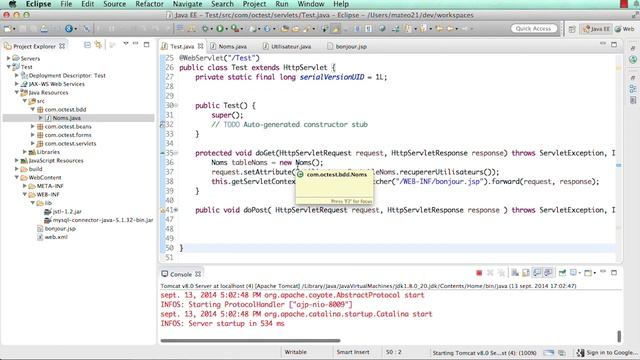
Task: Open the Open Console dropdown arrow
Action: (x=595, y=273)
